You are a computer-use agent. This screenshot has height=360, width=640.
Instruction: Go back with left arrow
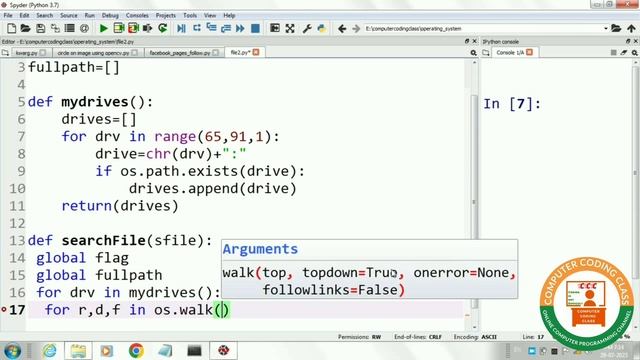coord(342,28)
